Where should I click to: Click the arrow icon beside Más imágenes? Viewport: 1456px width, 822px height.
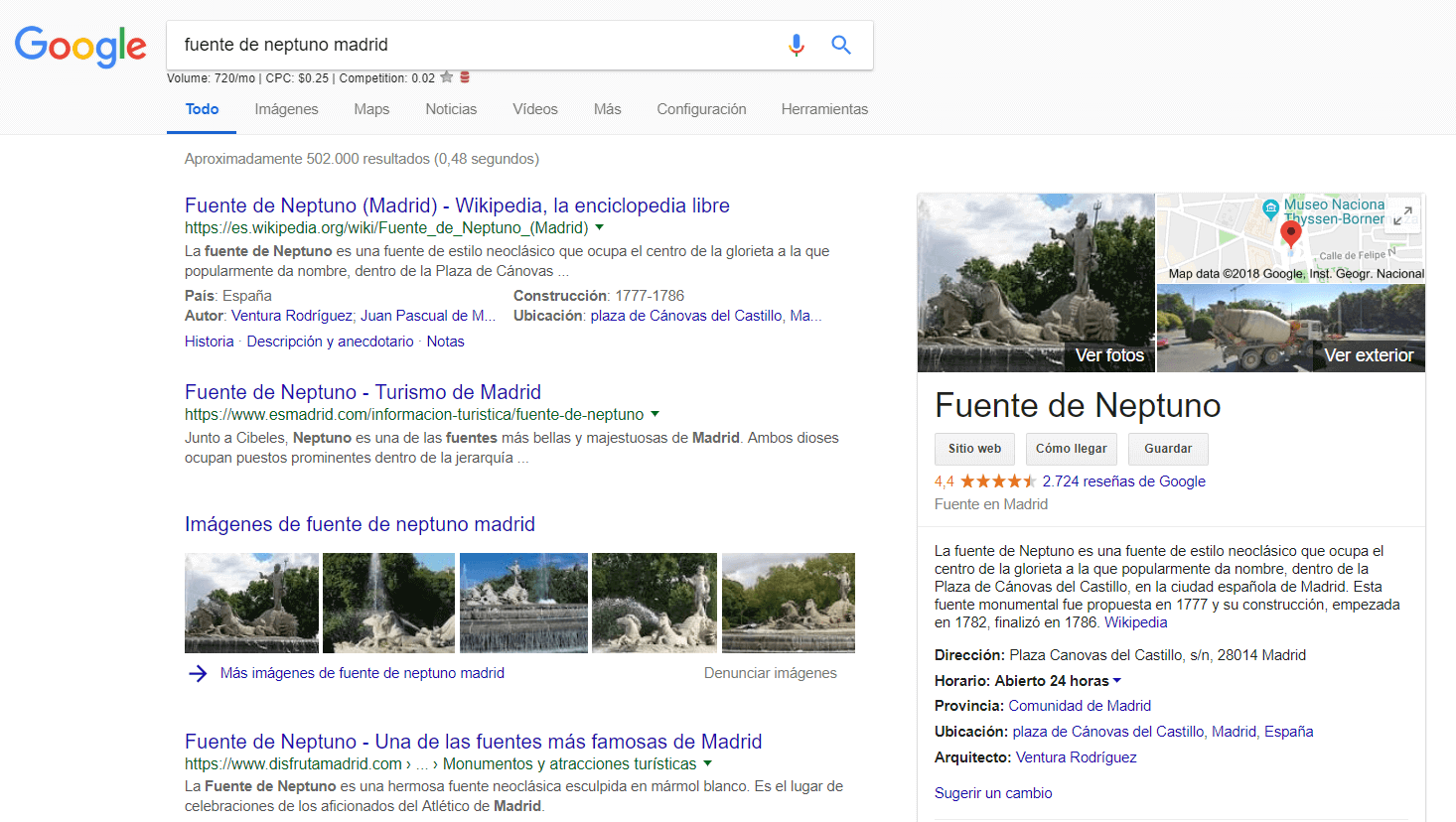(x=198, y=674)
